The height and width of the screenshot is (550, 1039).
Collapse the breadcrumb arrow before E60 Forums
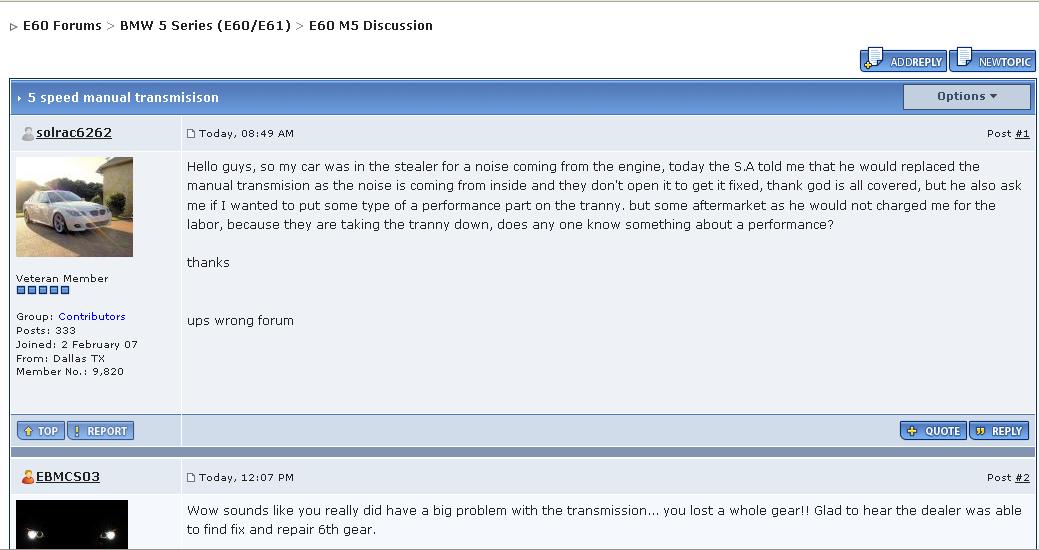click(x=13, y=27)
